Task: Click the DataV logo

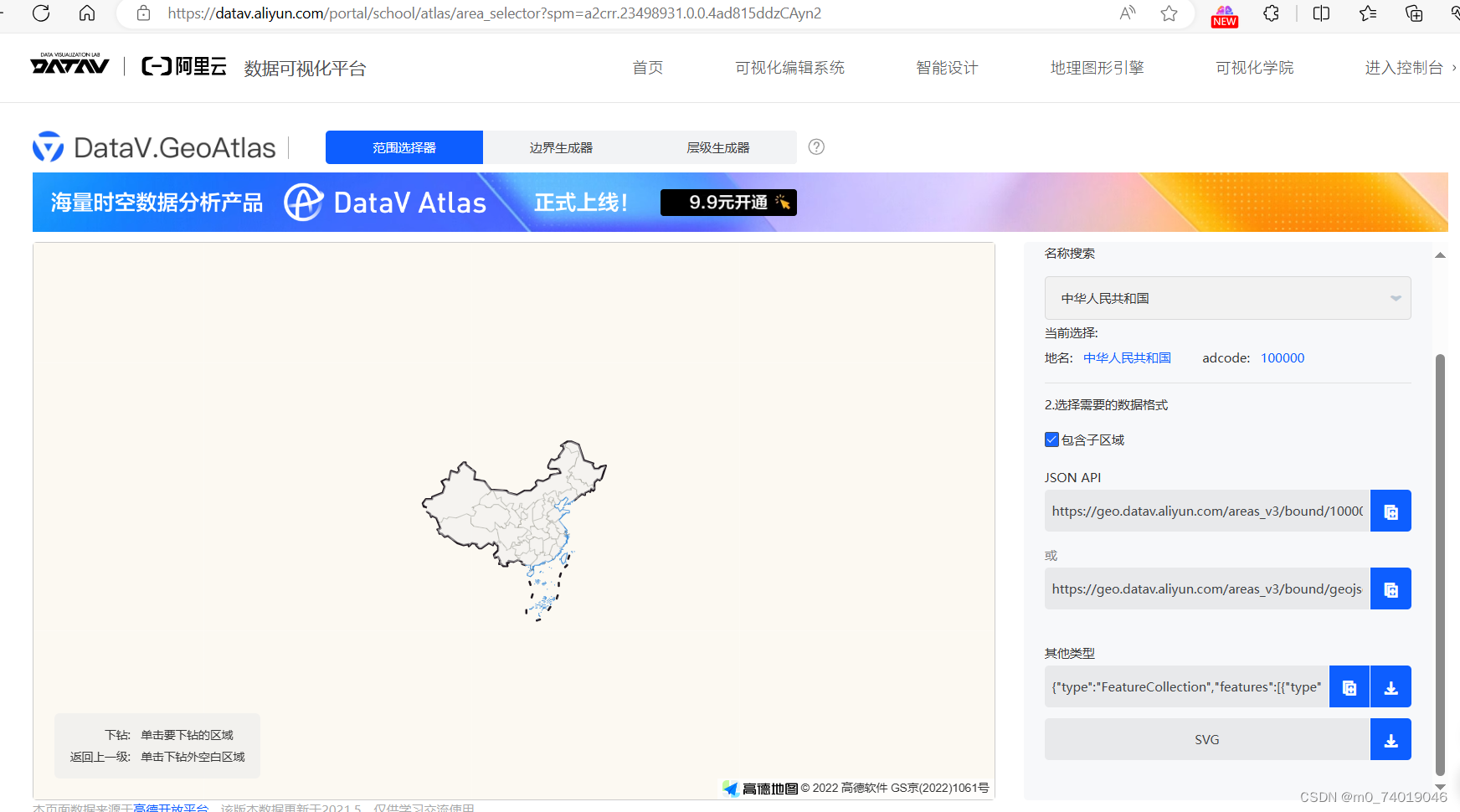Action: 69,64
